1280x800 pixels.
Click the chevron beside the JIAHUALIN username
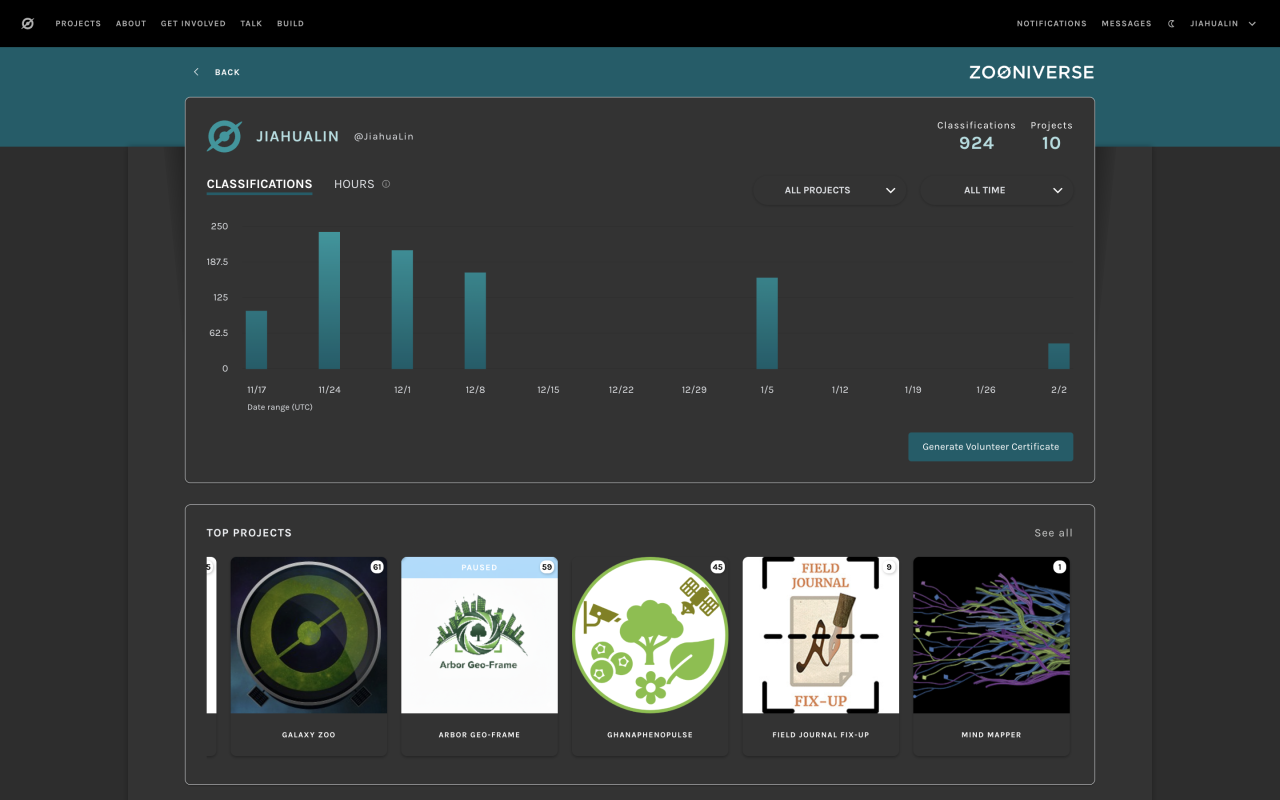[1252, 23]
